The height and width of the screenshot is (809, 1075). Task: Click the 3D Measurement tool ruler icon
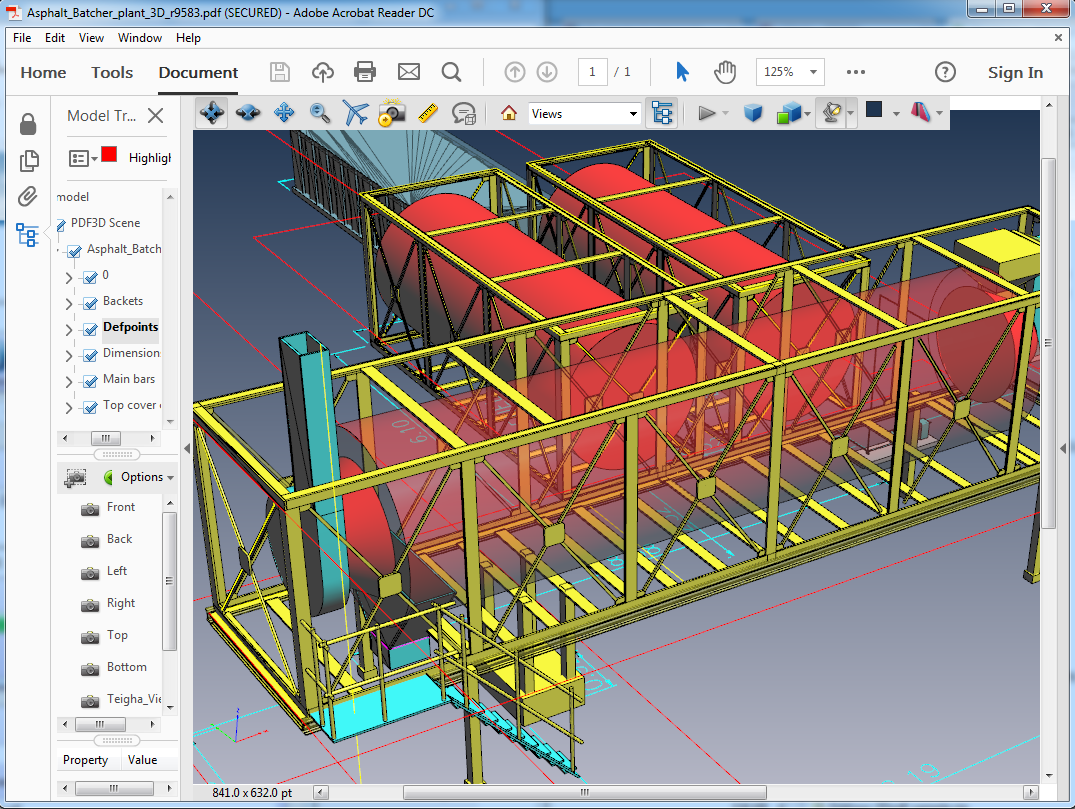[428, 113]
